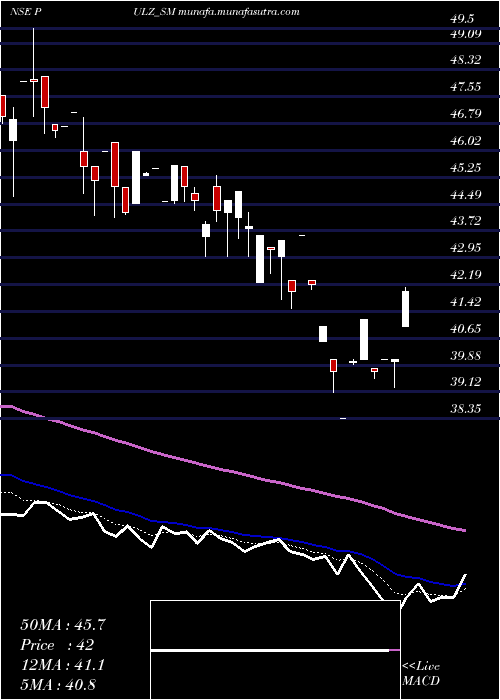This screenshot has width=500, height=700.
Task: Click the munafa.munafasutra.com chart title text
Action: (x=238, y=12)
